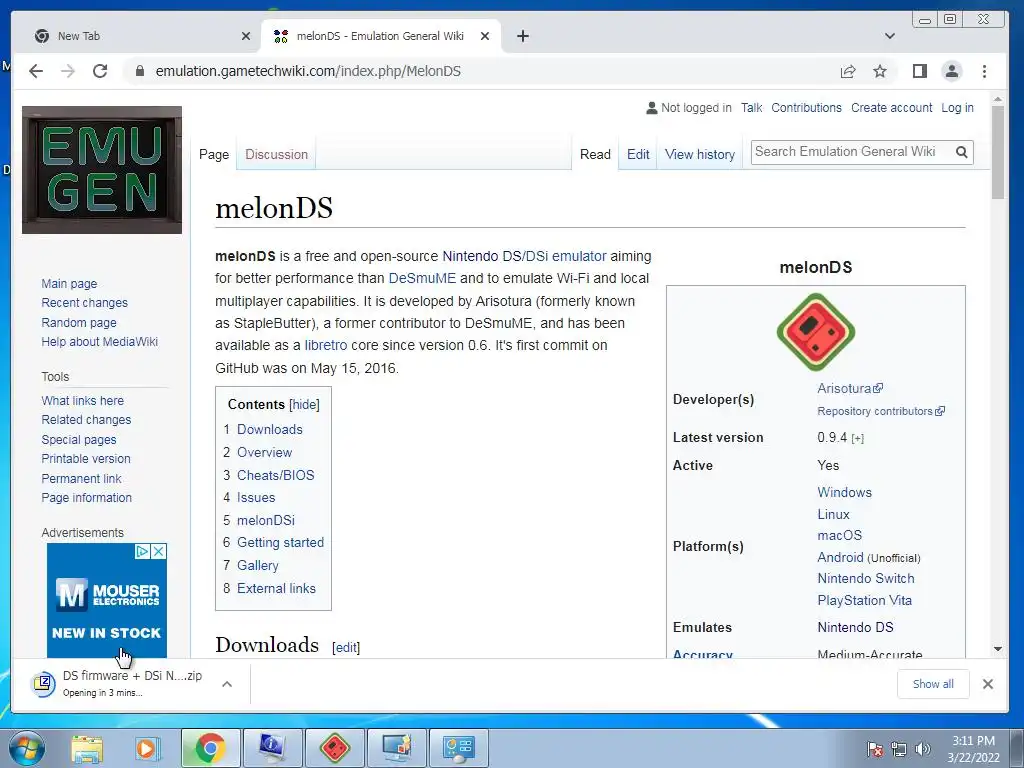Open the libretro link
This screenshot has width=1024, height=768.
(x=326, y=345)
